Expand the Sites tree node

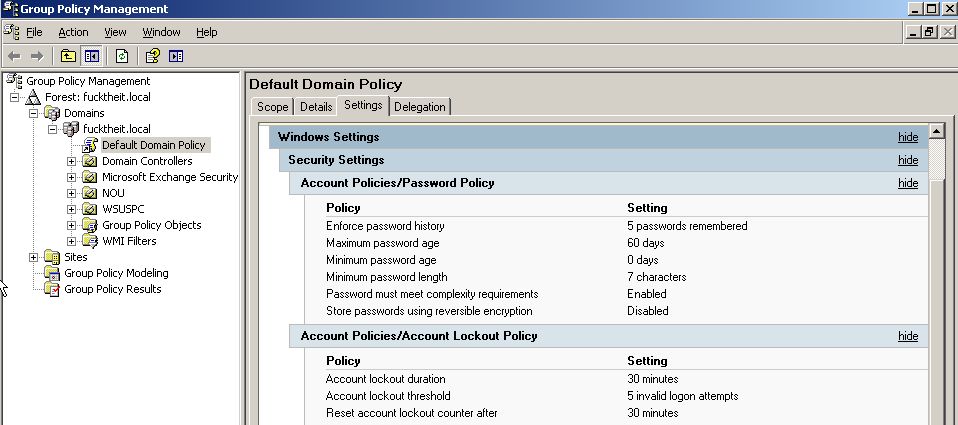coord(34,257)
